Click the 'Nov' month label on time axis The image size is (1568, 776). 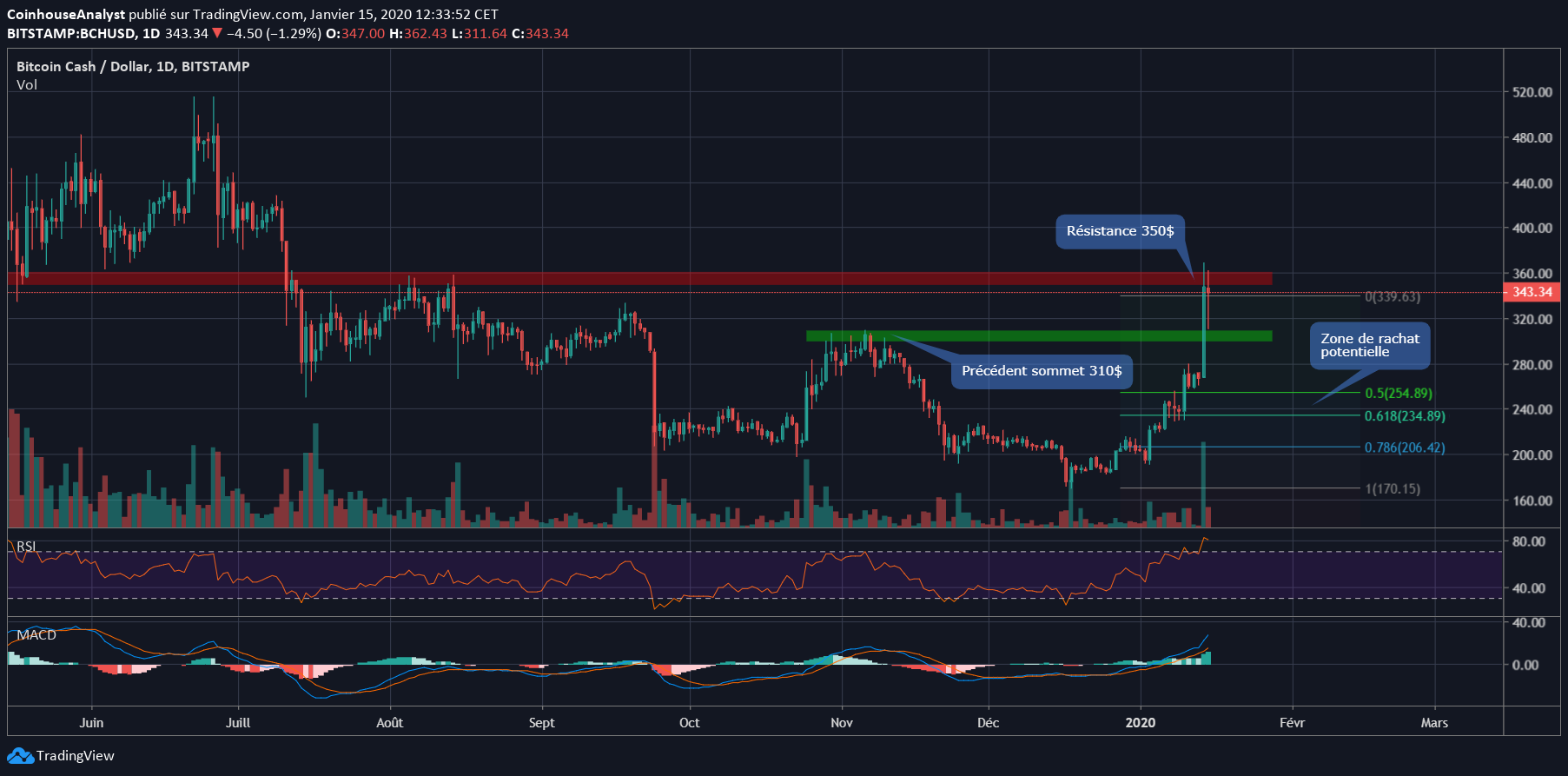point(842,723)
